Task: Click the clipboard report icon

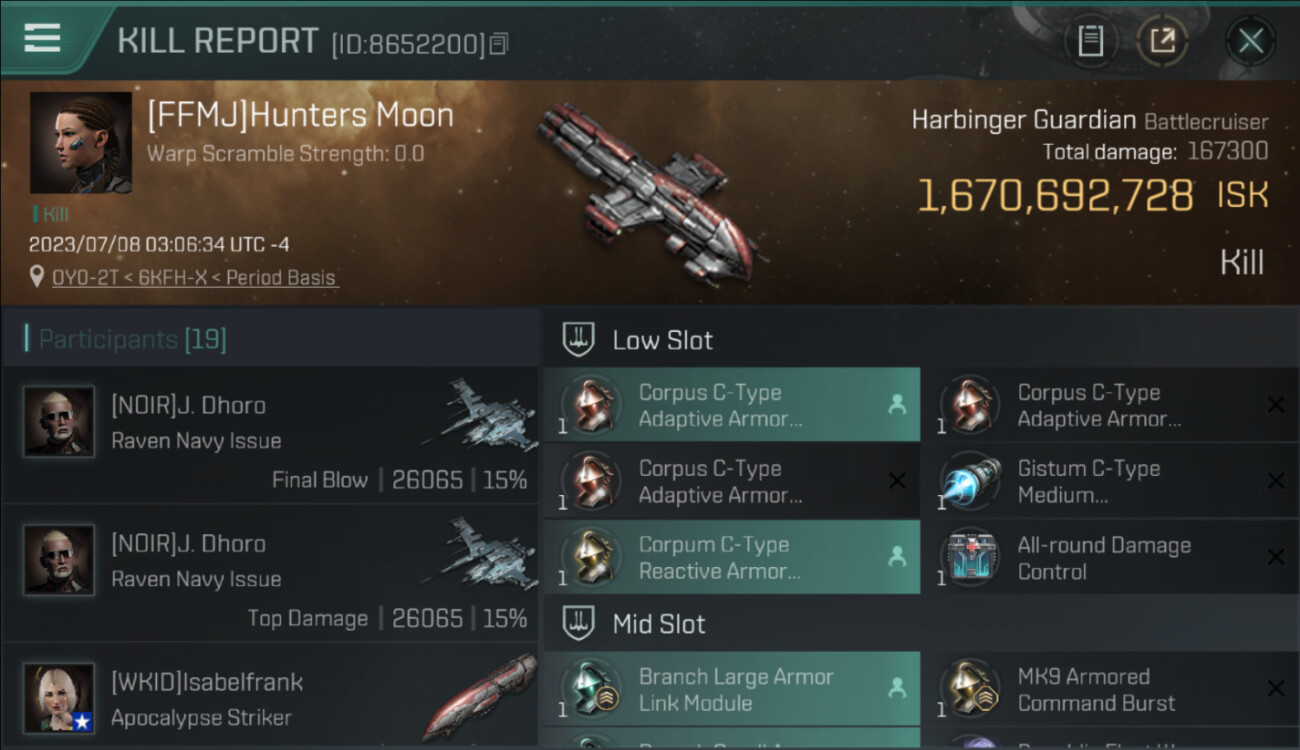Action: pos(1090,41)
